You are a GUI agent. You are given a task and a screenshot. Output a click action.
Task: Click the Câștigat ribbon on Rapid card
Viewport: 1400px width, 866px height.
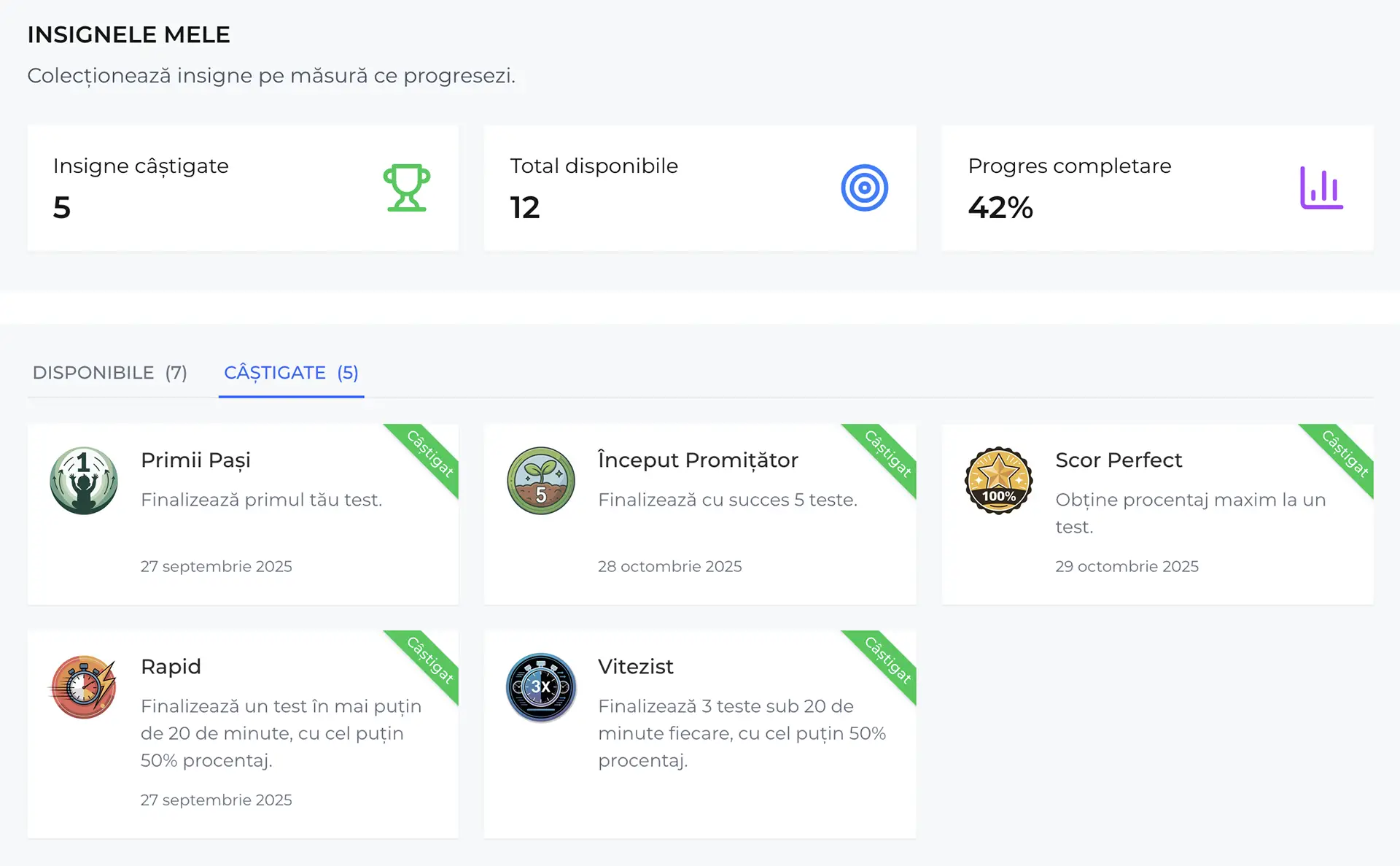[429, 660]
